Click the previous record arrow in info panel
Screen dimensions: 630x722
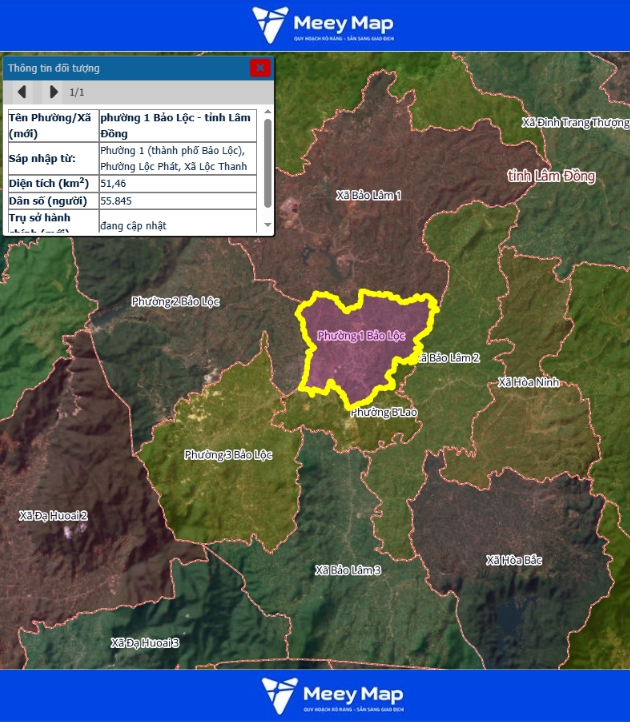coord(21,92)
